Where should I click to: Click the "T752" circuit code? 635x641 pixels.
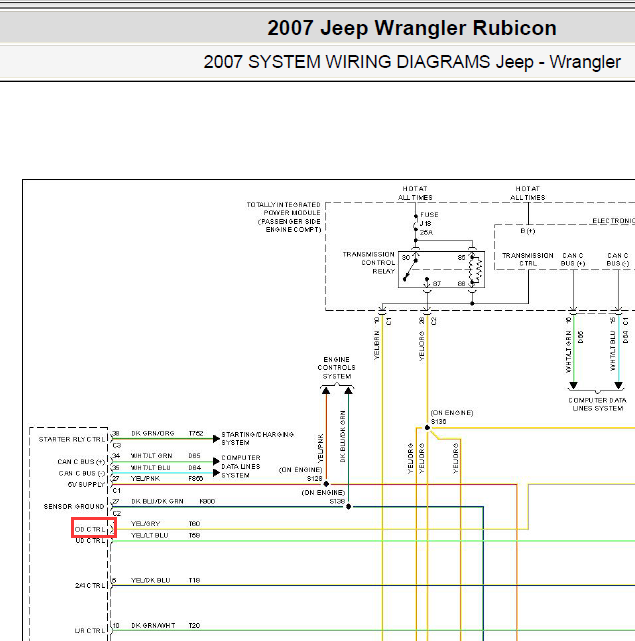196,433
